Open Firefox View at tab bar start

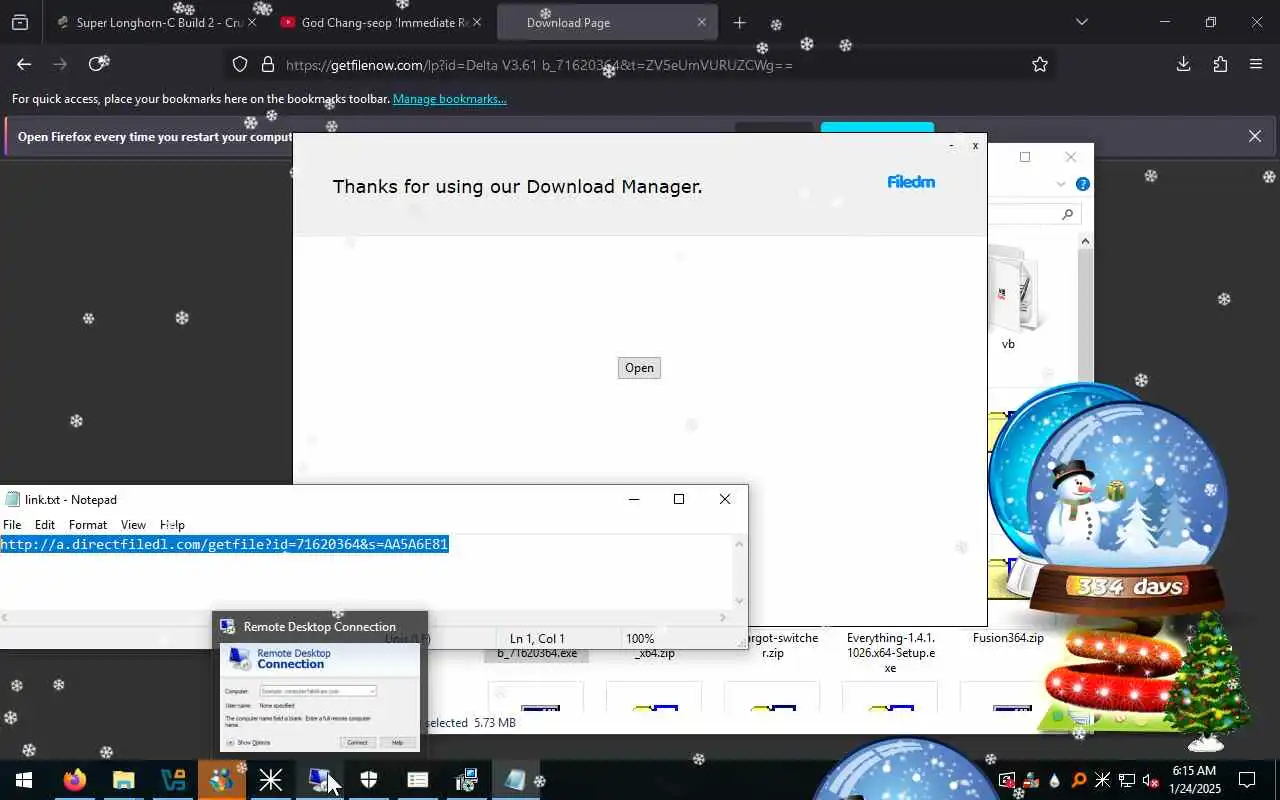[x=19, y=22]
